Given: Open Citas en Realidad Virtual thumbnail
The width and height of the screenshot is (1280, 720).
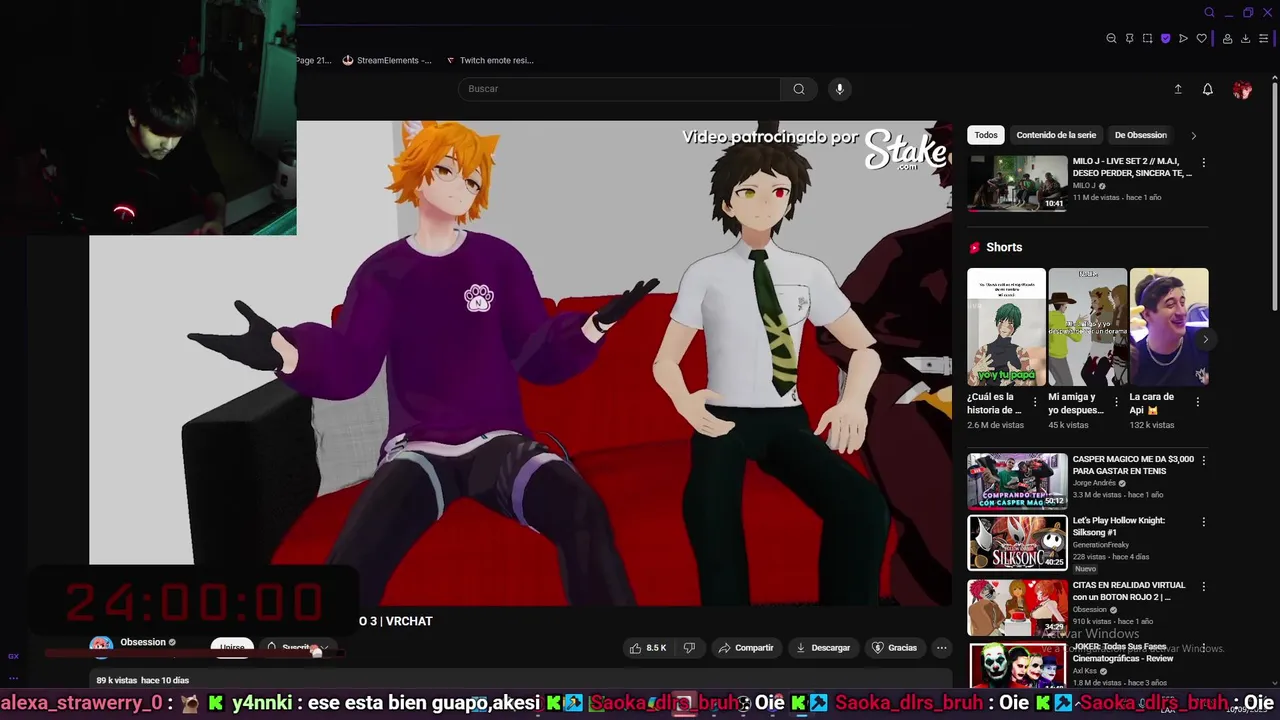Looking at the screenshot, I should (1017, 607).
